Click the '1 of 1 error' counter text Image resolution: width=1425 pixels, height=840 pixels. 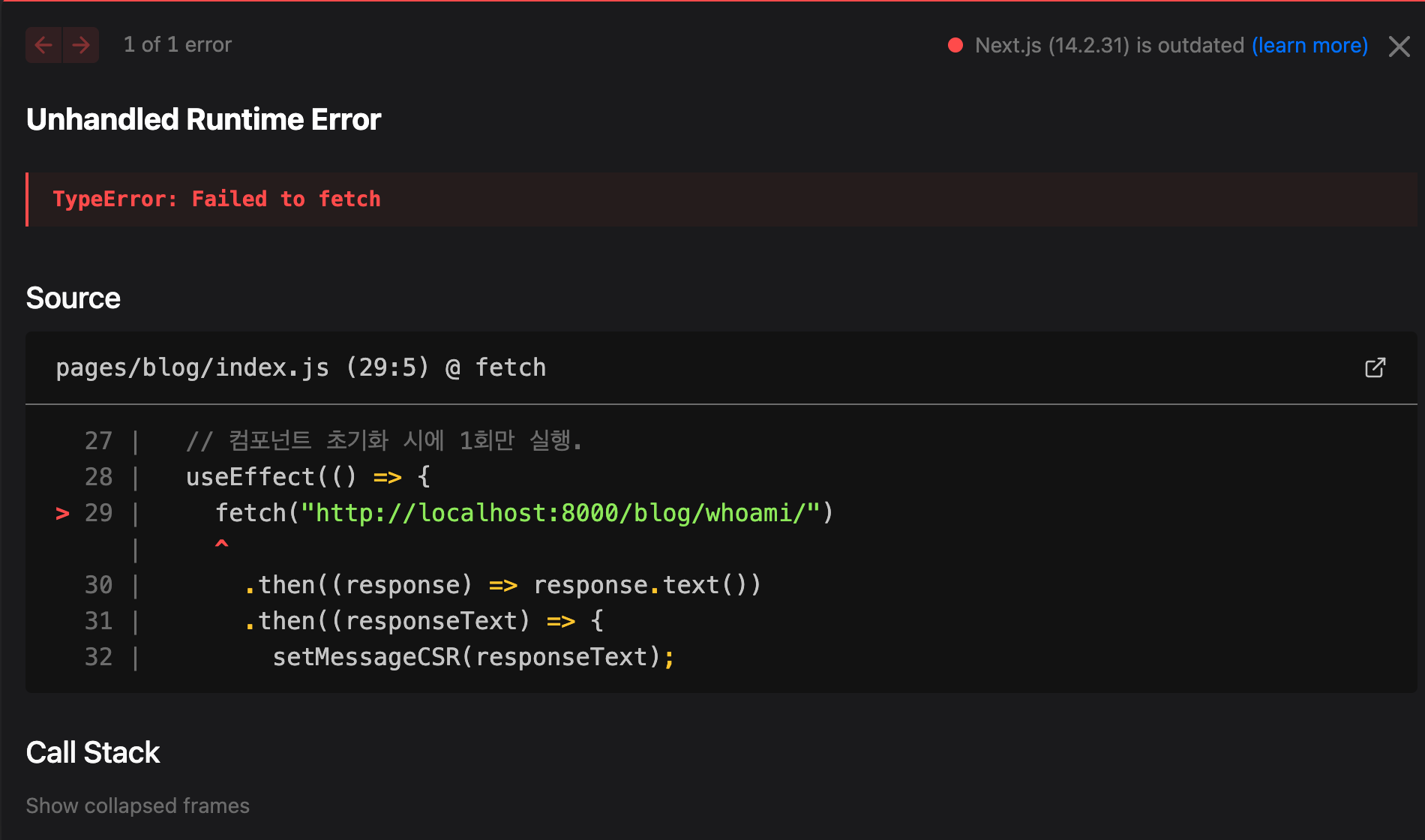click(x=178, y=45)
